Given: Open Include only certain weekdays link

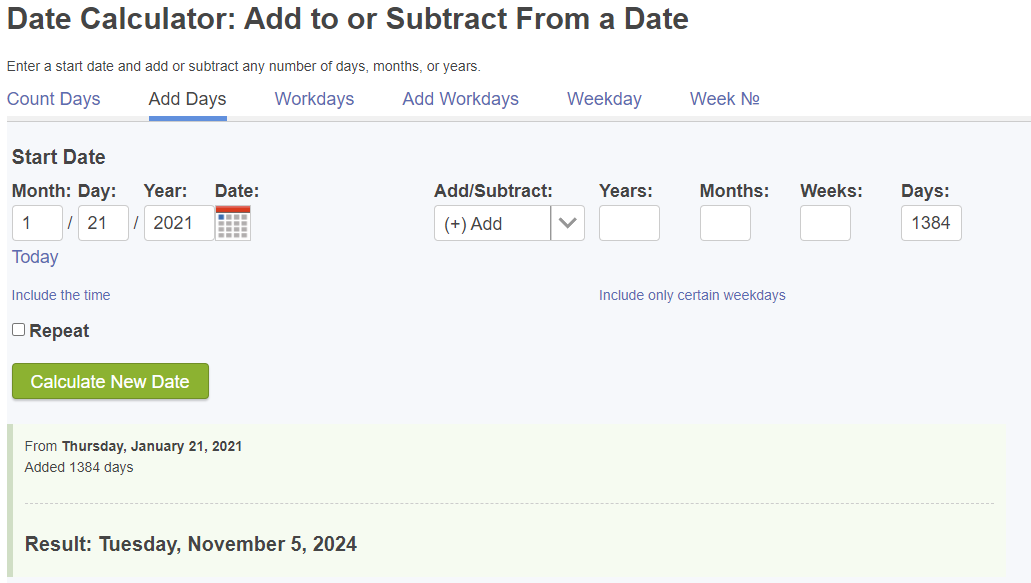Looking at the screenshot, I should [692, 295].
